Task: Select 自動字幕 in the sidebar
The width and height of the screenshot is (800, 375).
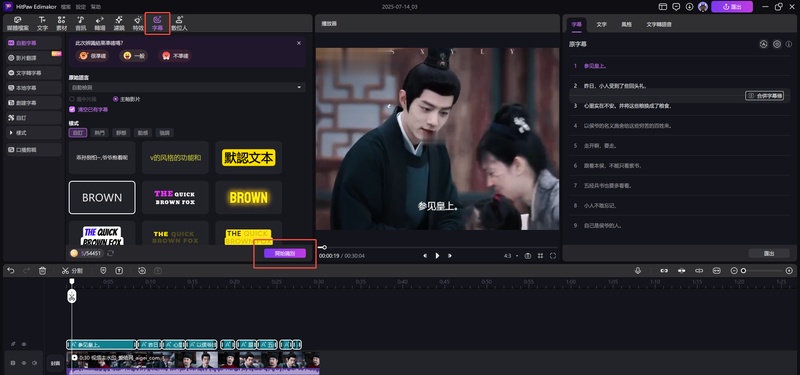Action: click(33, 43)
